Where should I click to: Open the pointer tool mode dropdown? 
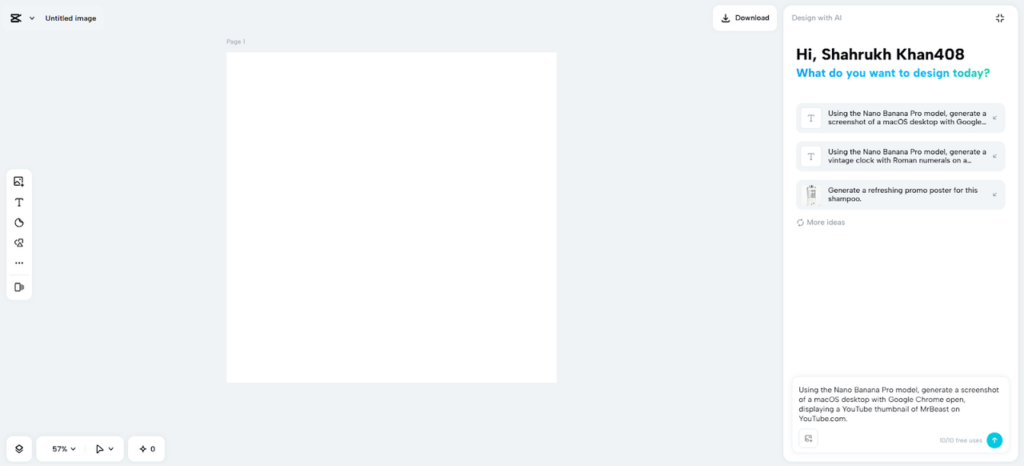104,449
